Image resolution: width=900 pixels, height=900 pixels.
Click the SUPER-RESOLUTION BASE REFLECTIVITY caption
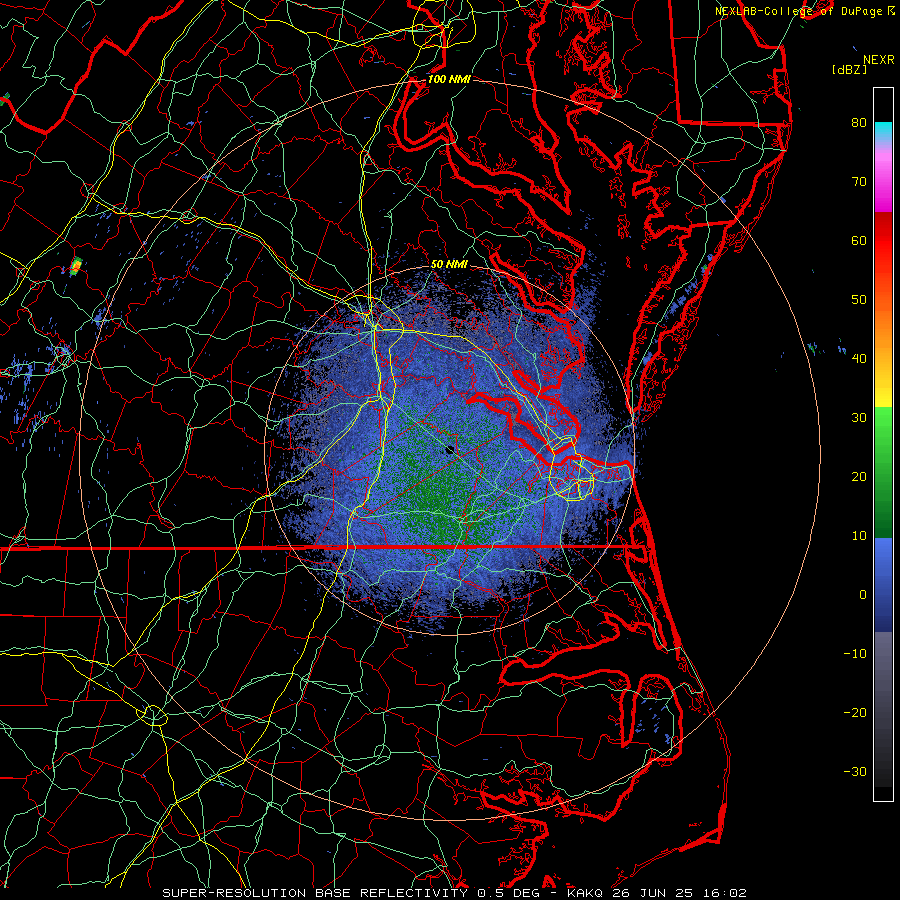(314, 893)
